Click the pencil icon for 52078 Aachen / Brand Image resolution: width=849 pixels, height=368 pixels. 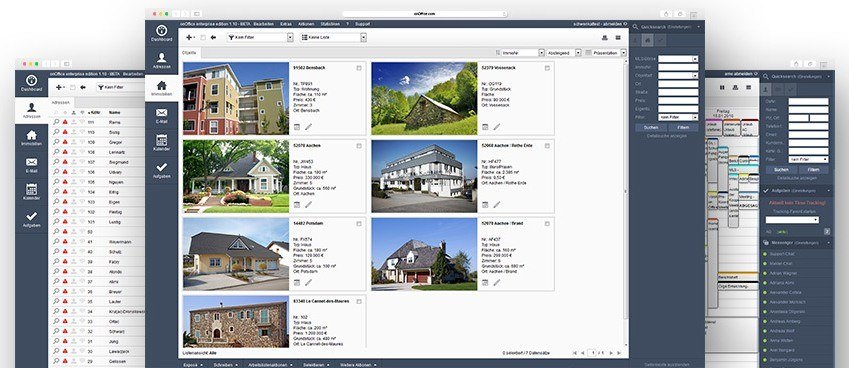tap(497, 282)
